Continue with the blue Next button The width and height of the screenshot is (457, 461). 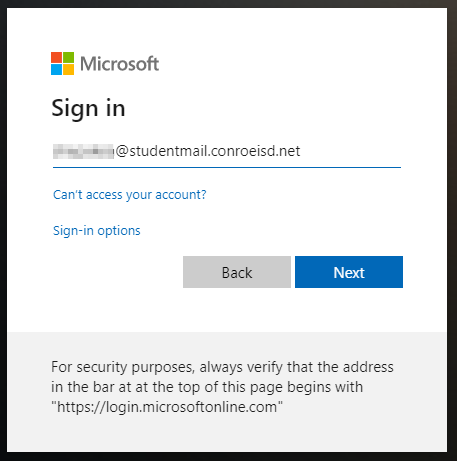click(x=349, y=272)
